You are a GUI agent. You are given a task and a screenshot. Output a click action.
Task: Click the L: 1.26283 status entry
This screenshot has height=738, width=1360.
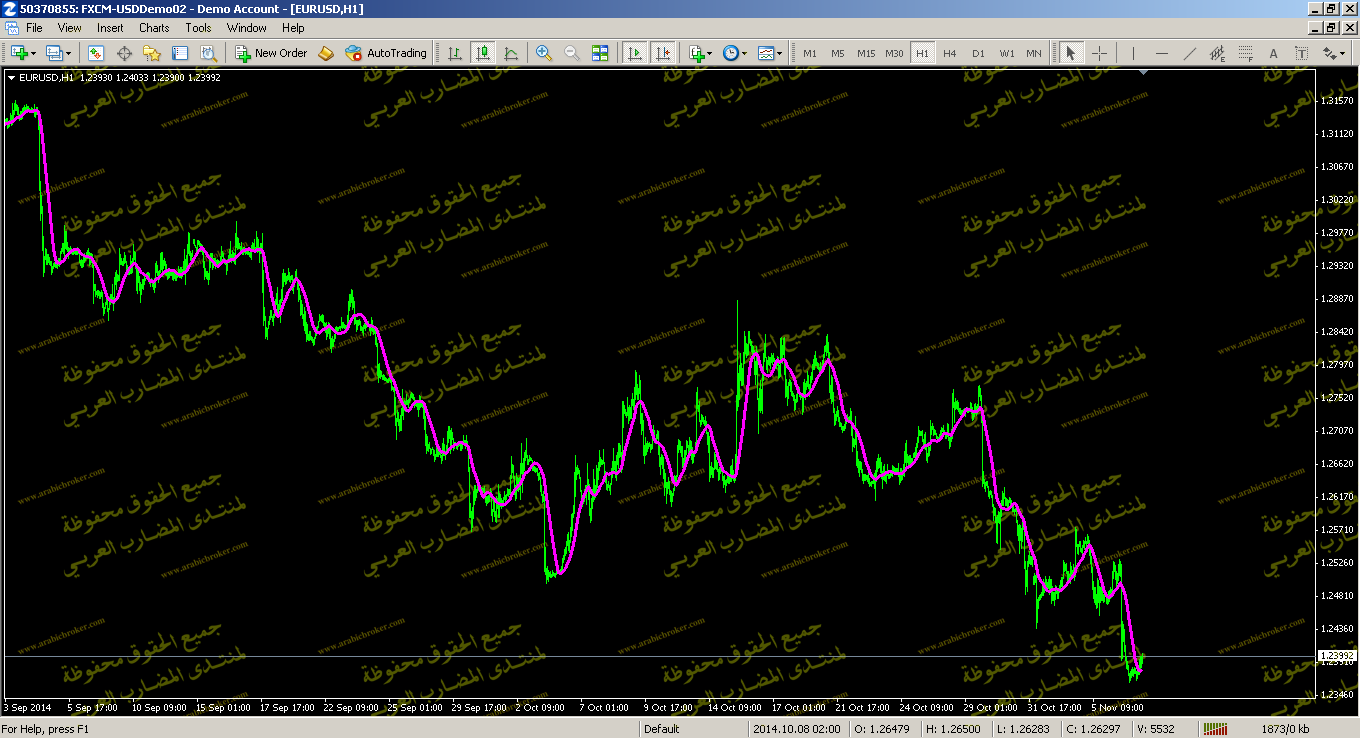click(1024, 729)
